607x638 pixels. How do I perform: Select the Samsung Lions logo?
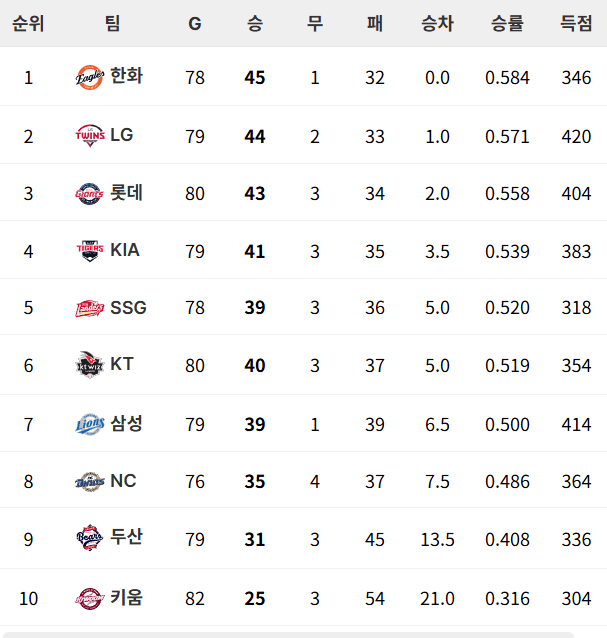pos(90,424)
